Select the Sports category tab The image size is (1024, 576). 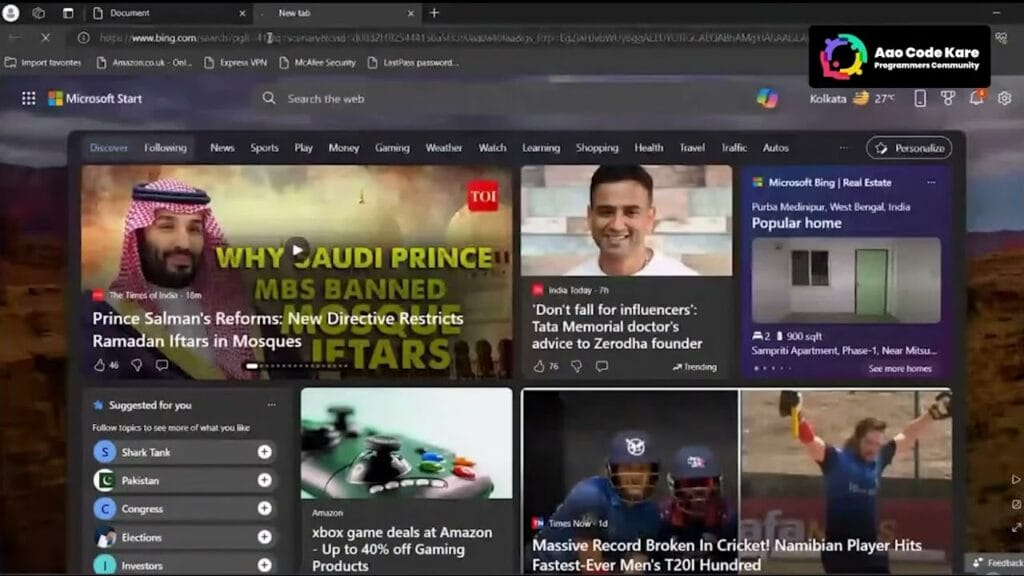[264, 148]
